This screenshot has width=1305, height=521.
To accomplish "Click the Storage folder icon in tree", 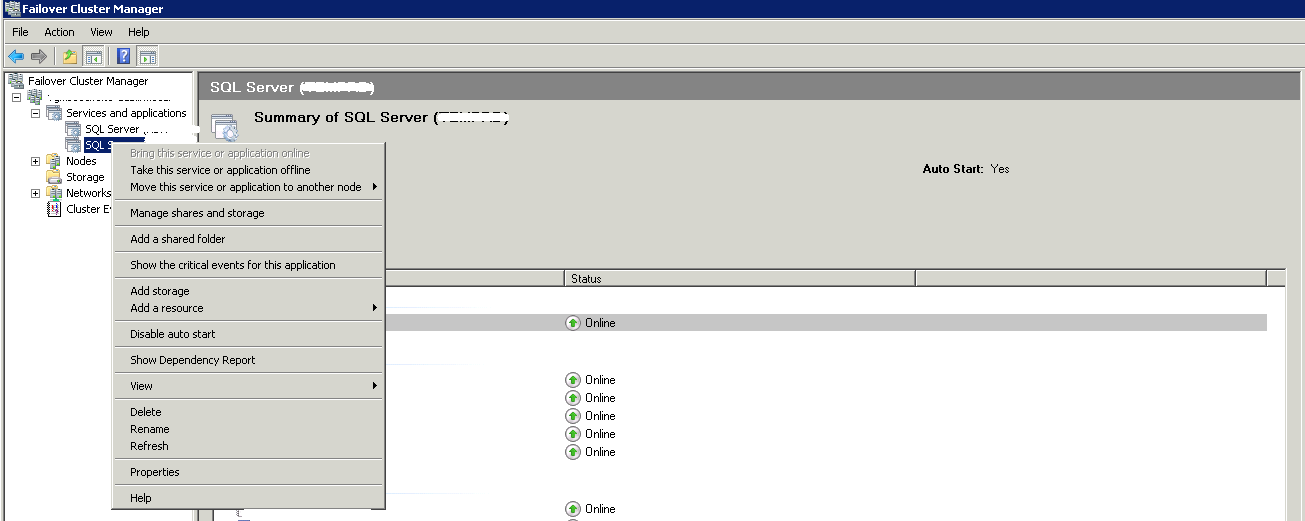I will click(54, 177).
